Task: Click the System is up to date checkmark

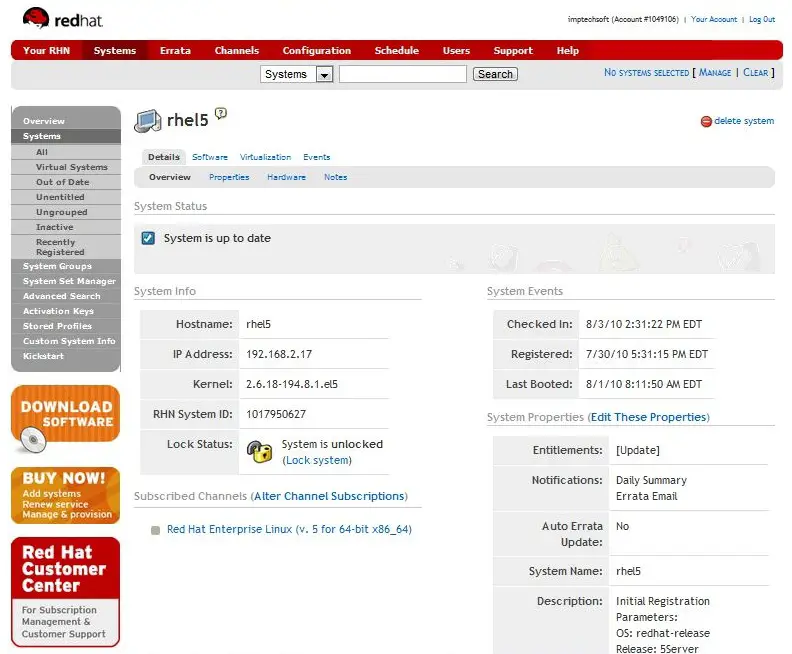Action: [148, 238]
